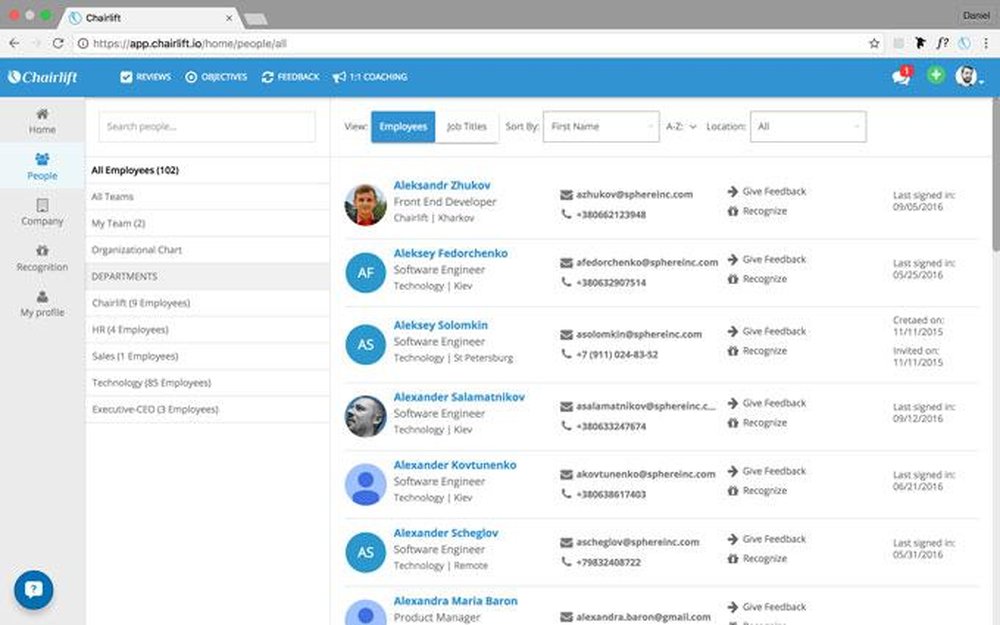The image size is (1000, 625).
Task: Select My Team (2)
Action: pyautogui.click(x=207, y=223)
